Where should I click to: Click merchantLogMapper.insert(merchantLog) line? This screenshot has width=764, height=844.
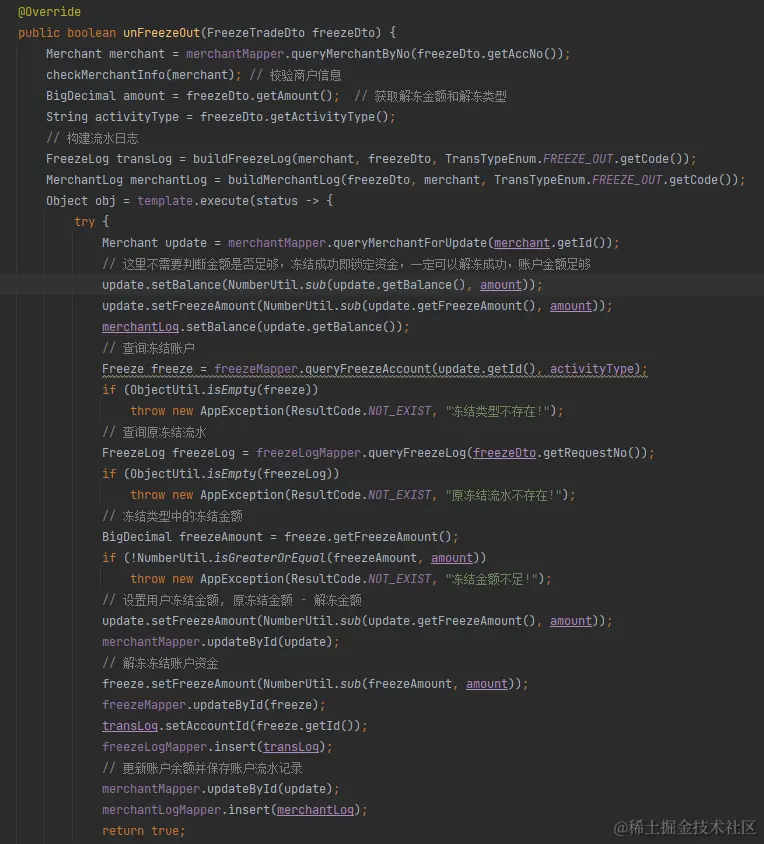point(235,810)
